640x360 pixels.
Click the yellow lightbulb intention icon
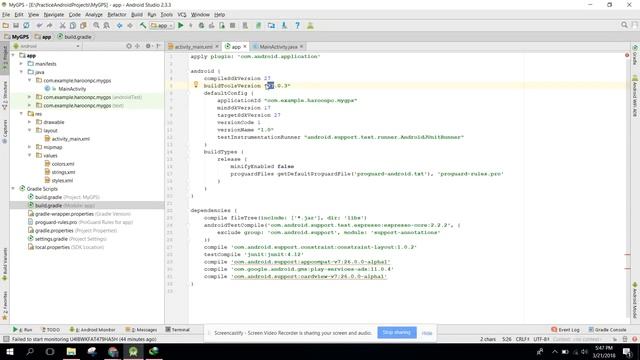point(196,85)
